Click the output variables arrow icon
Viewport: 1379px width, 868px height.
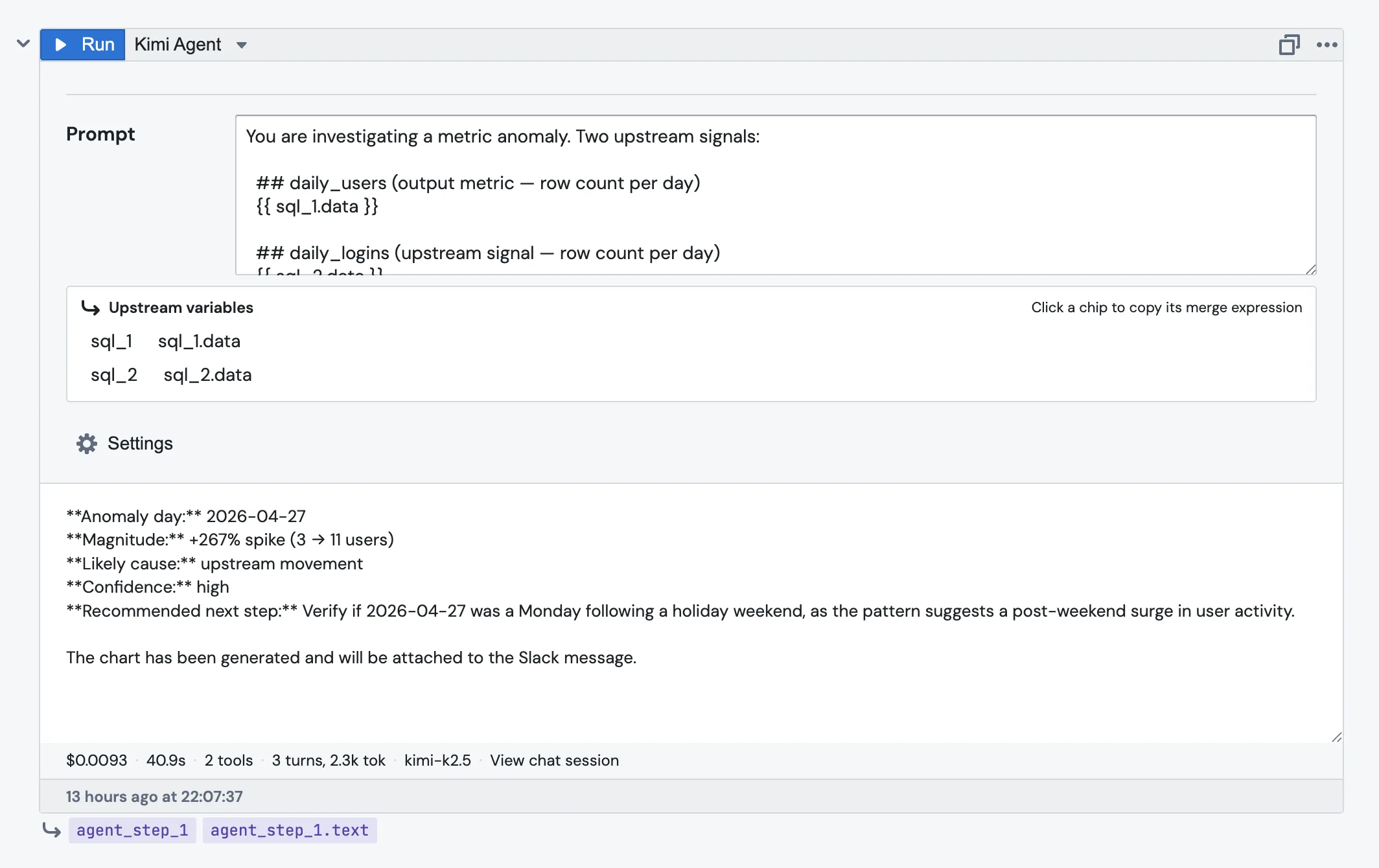coord(52,830)
